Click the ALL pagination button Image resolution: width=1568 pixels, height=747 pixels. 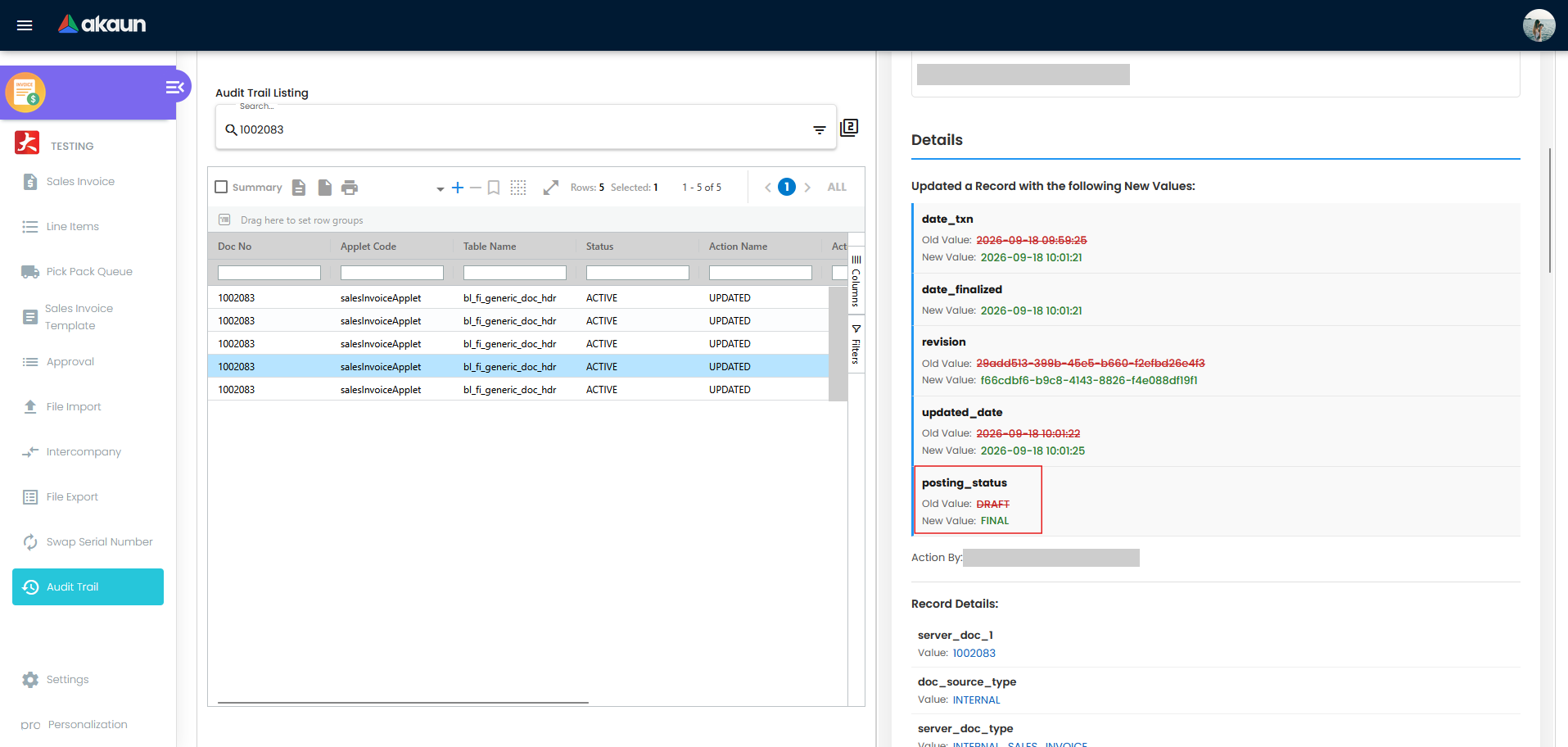(837, 188)
